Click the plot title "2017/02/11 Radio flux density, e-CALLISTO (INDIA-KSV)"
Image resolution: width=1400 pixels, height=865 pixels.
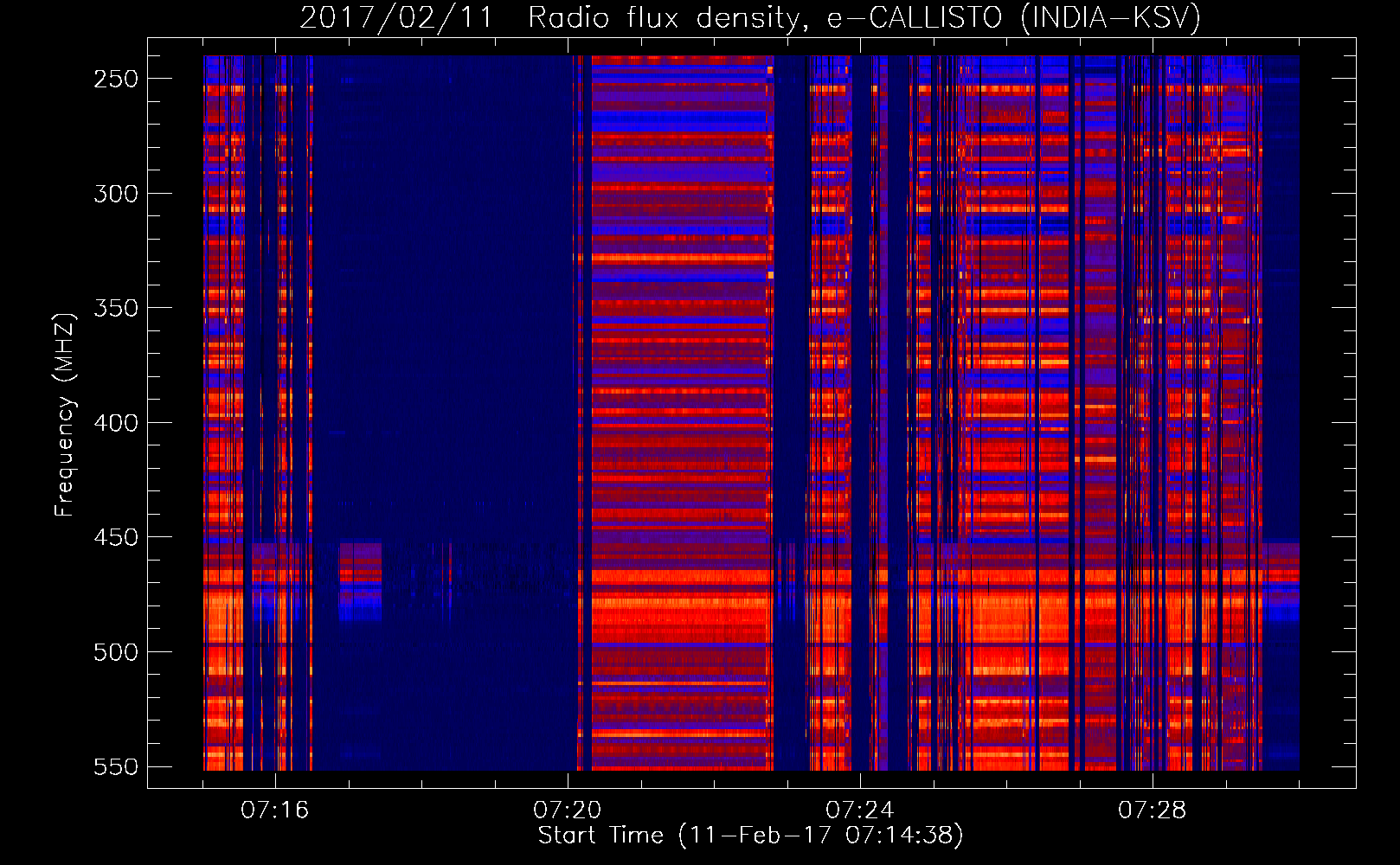point(750,18)
